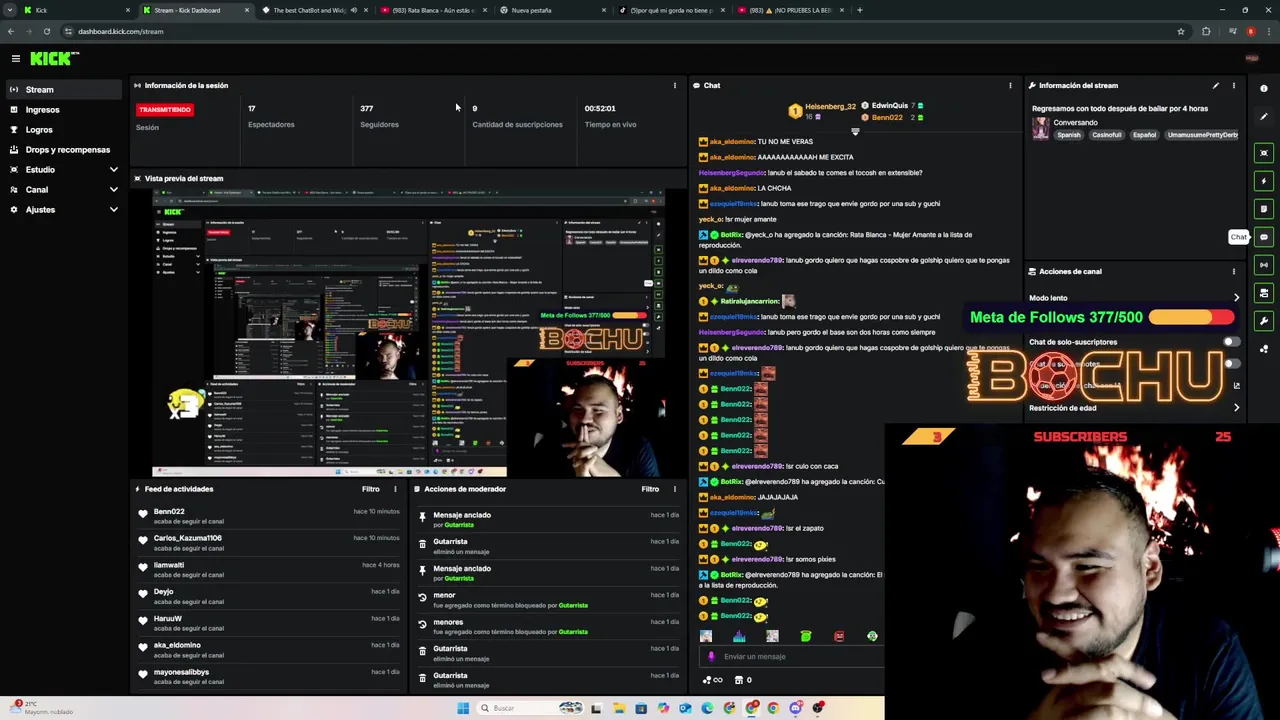Screen dimensions: 1280x720
Task: Switch to The best ChatBot browser tab
Action: [x=315, y=10]
